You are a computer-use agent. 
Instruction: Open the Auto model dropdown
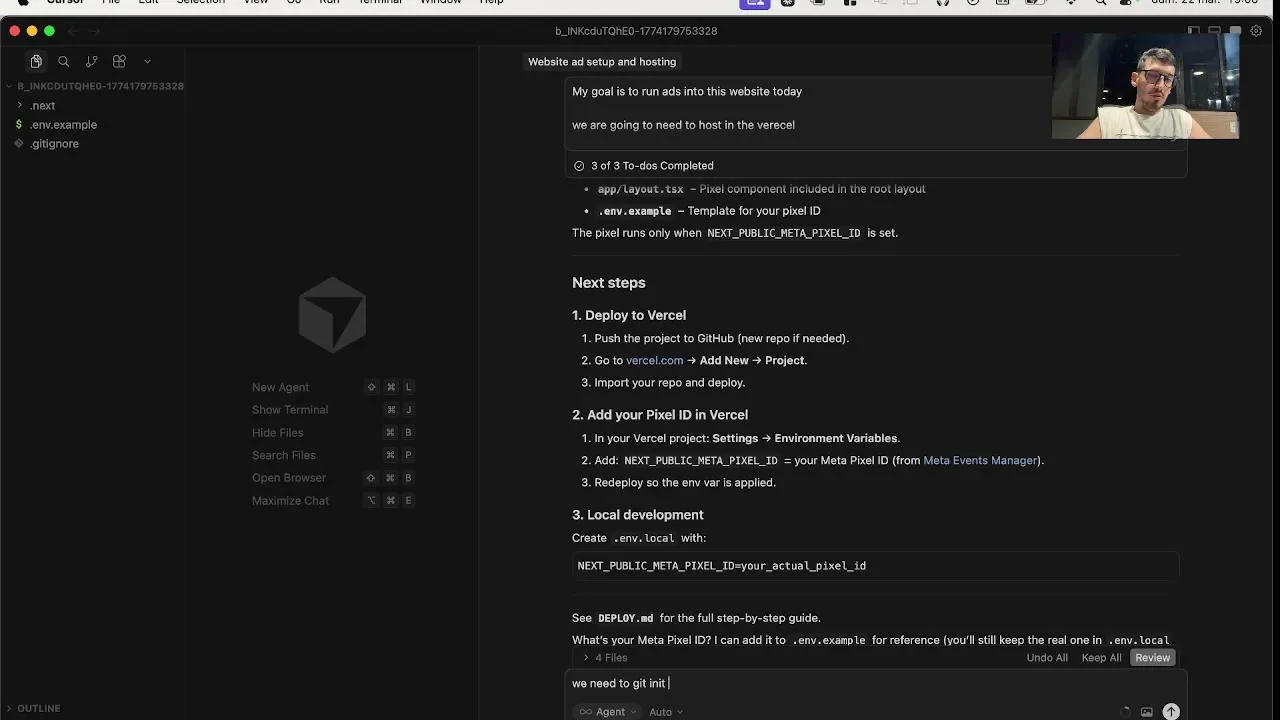(x=666, y=712)
